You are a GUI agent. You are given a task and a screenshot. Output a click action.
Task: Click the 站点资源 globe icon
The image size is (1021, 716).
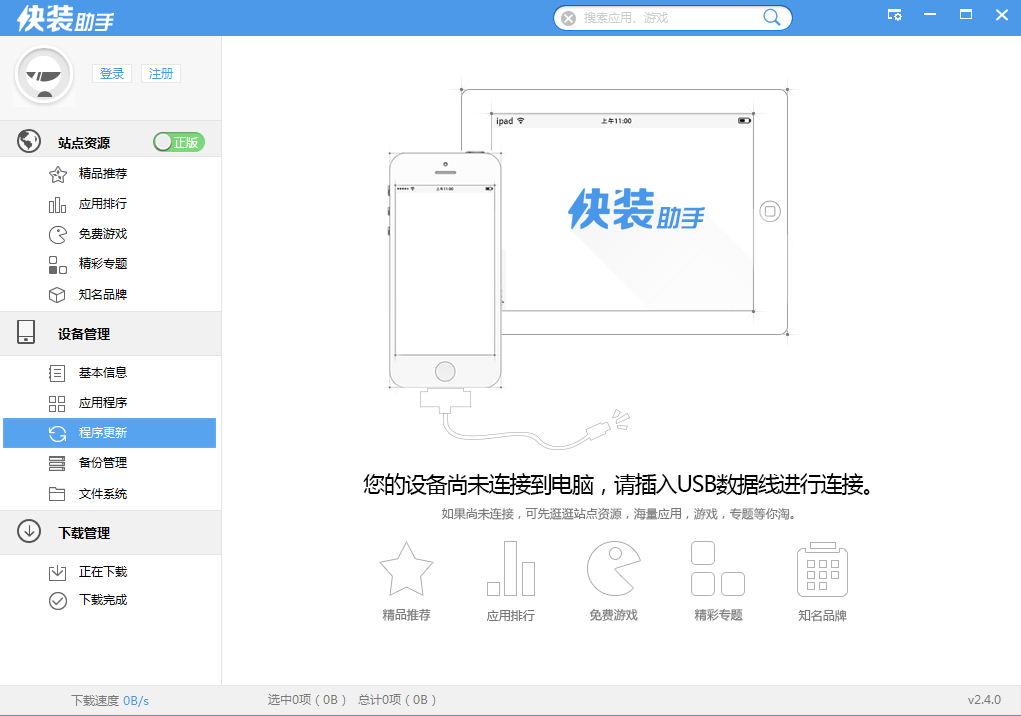click(29, 141)
